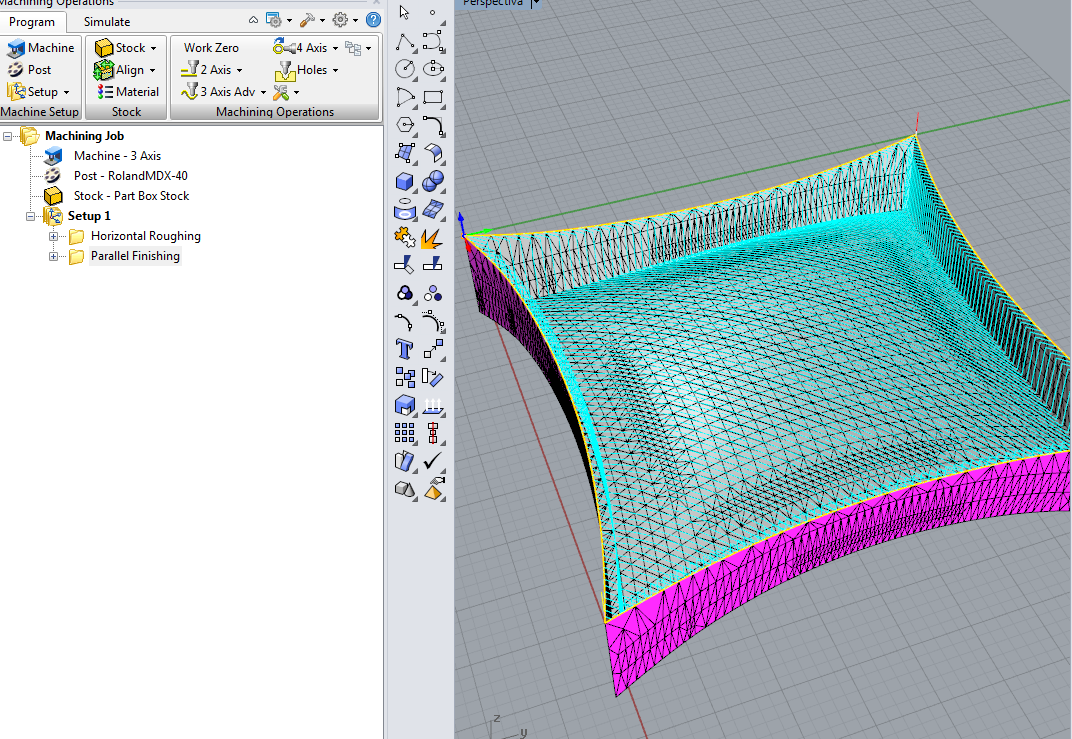The image size is (1072, 739).
Task: Choose the Polyline drawing tool
Action: pos(405,42)
